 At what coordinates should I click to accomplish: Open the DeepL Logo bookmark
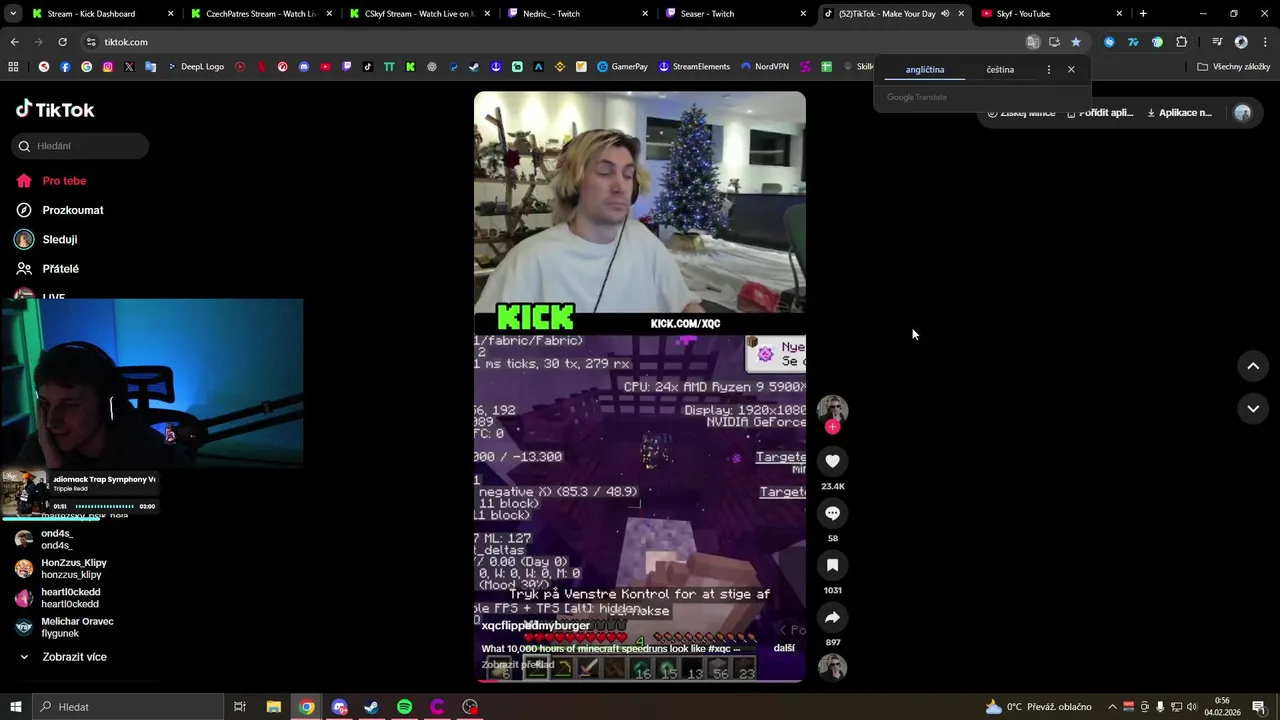pos(196,67)
